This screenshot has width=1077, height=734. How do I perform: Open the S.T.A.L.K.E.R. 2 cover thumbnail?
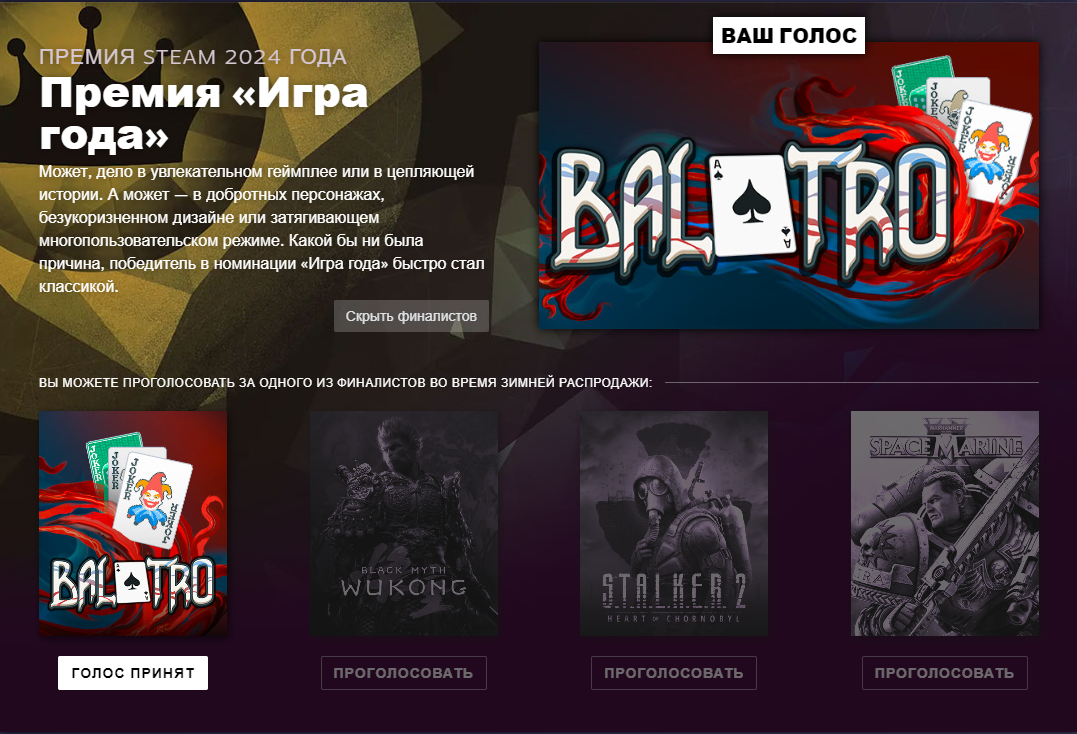[x=674, y=523]
